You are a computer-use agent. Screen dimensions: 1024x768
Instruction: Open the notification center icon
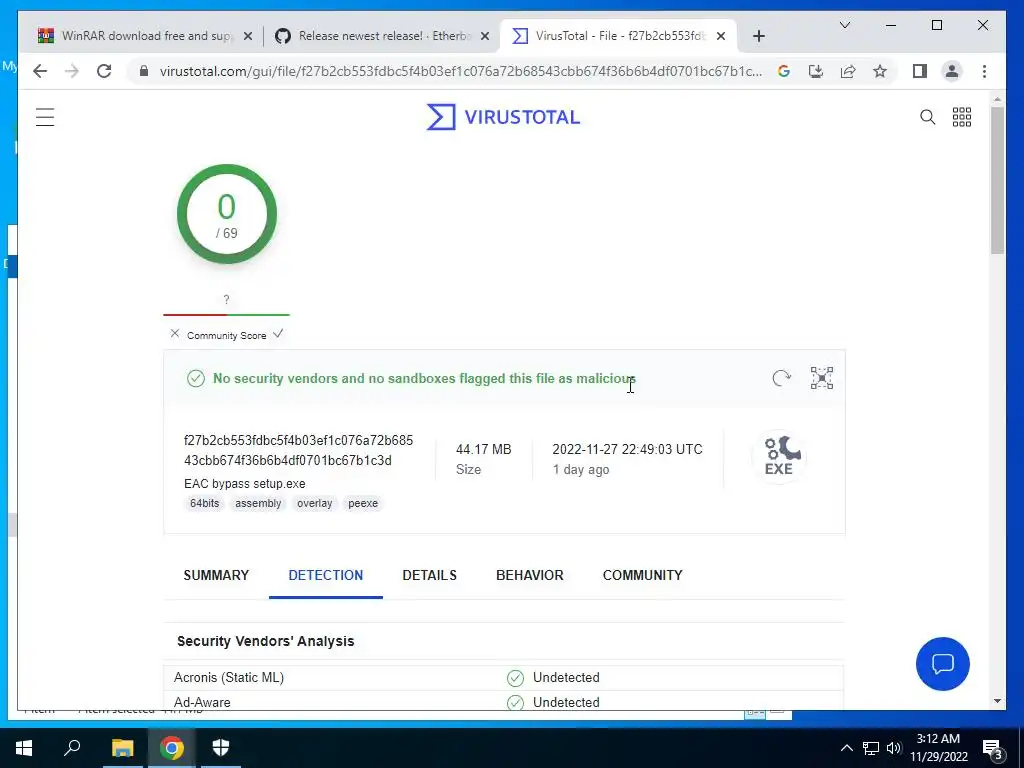993,749
